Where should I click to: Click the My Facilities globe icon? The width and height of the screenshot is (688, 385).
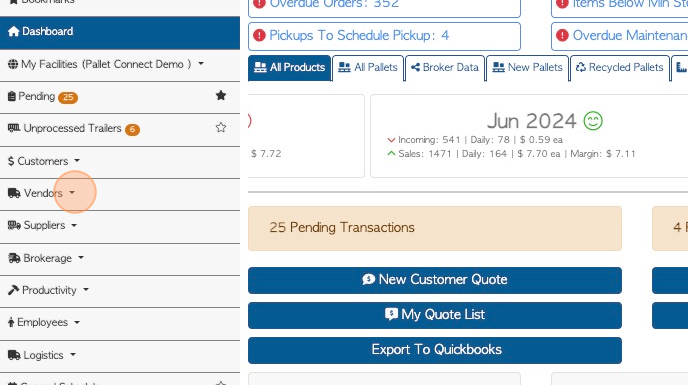pos(13,64)
